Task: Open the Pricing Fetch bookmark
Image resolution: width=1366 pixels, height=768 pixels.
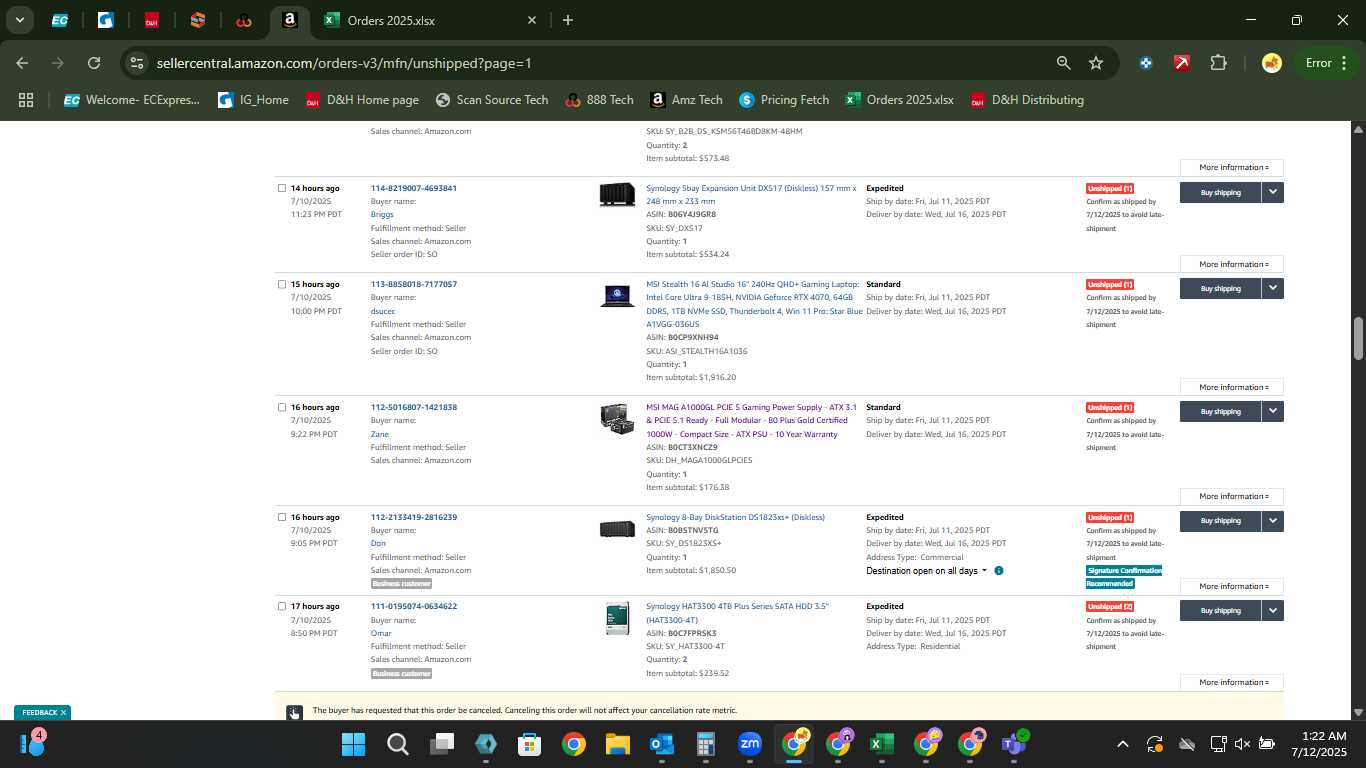Action: coord(784,100)
